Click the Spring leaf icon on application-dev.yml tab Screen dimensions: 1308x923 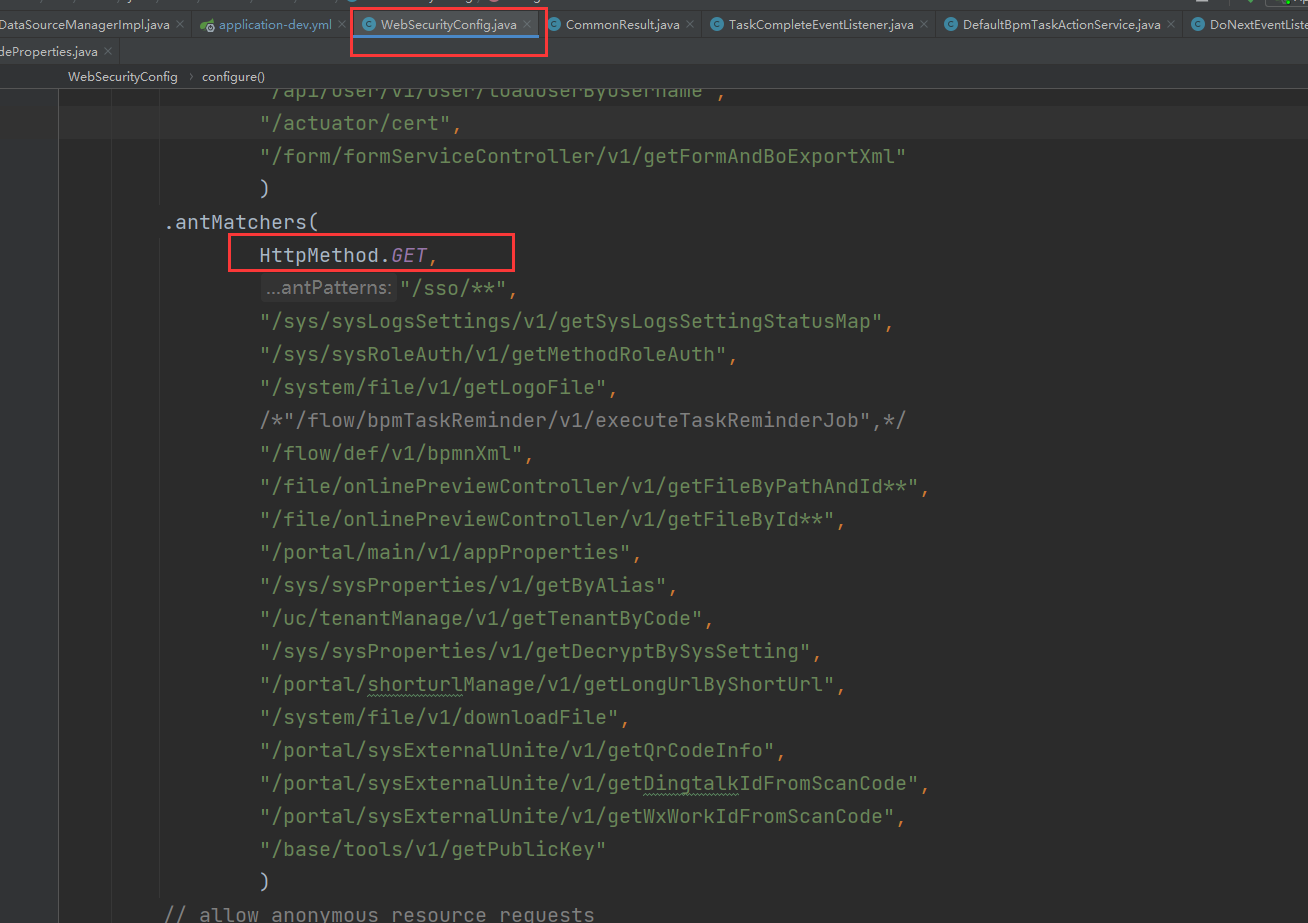pyautogui.click(x=207, y=25)
